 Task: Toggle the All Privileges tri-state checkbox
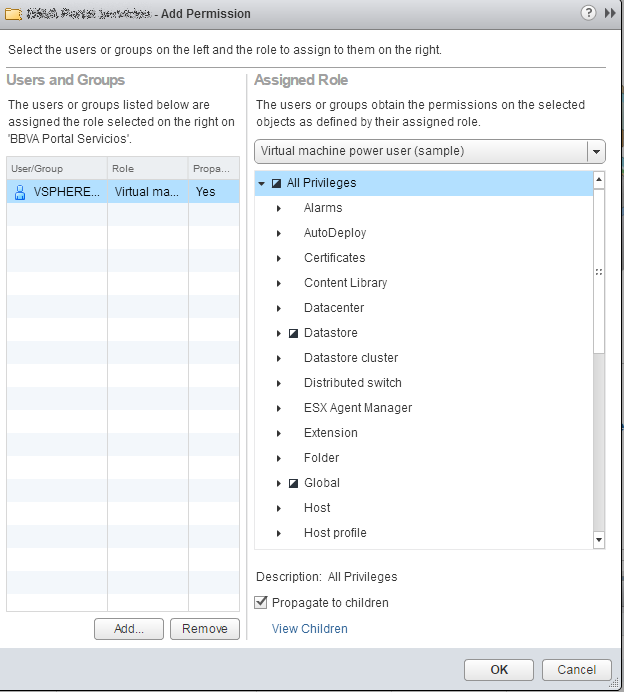276,183
